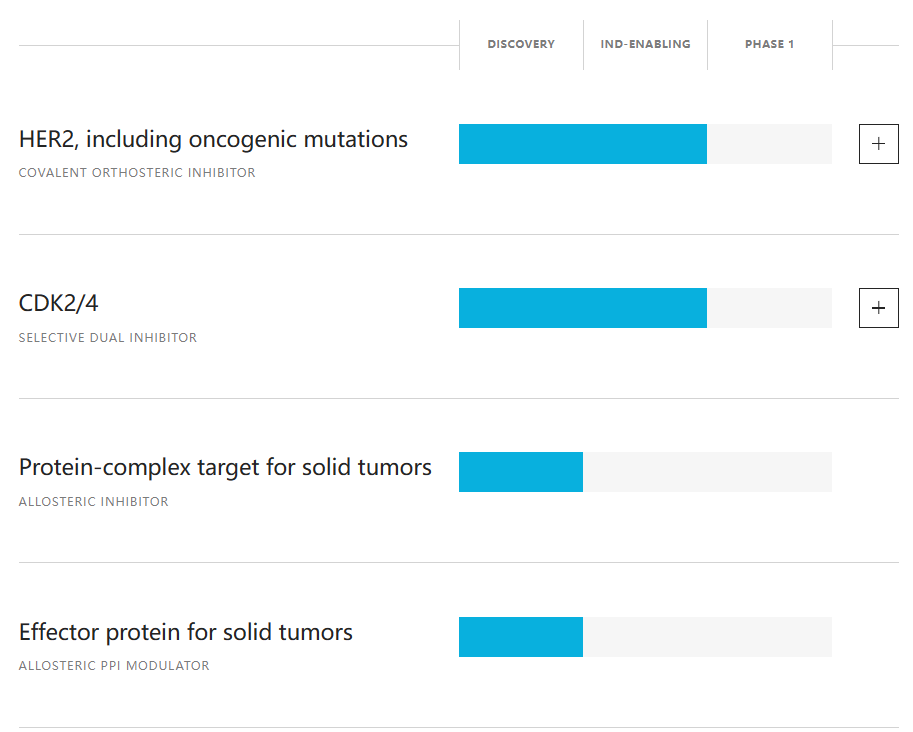Click the Allosteric PPI Modulator subtitle
Image resolution: width=913 pixels, height=732 pixels.
click(114, 666)
